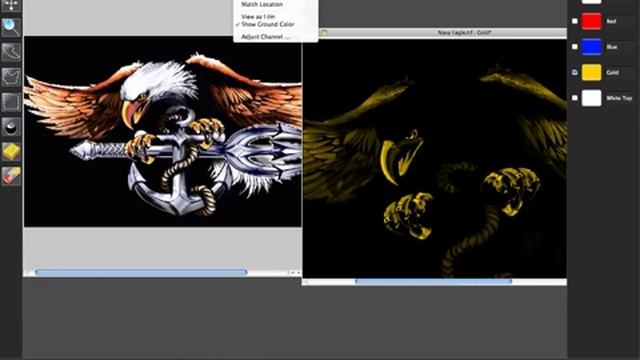Click the Blue channel color swatch
The image size is (640, 360).
[x=591, y=47]
